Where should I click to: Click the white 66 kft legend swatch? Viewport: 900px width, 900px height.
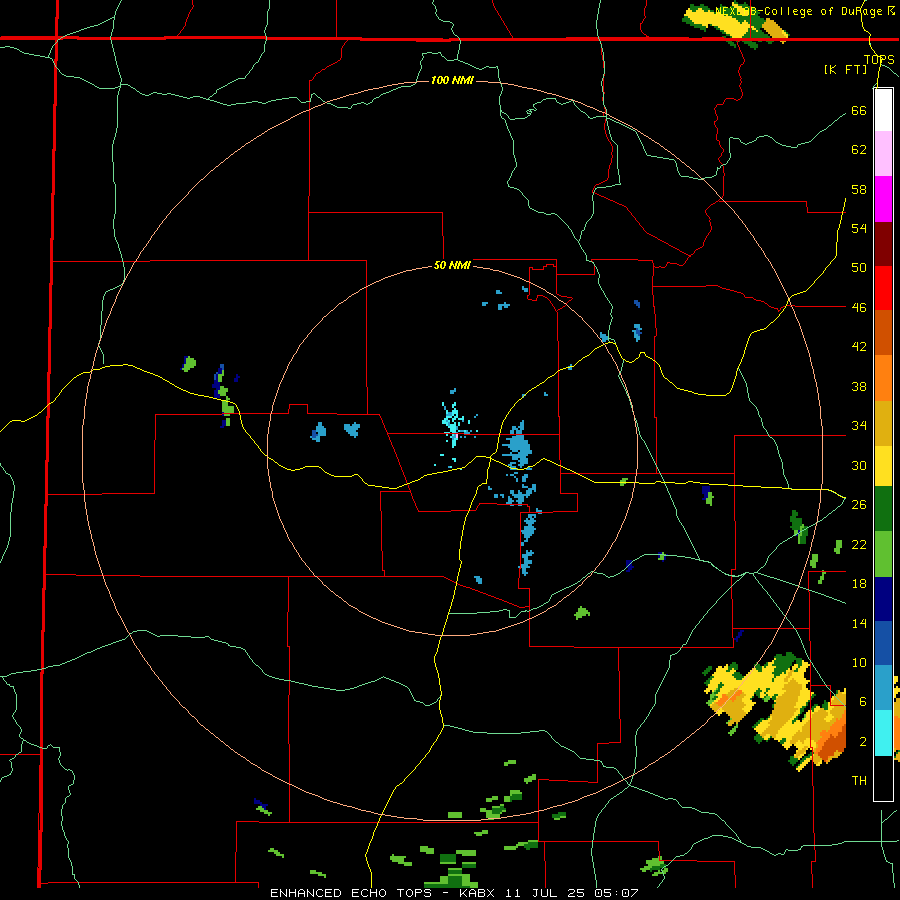pos(883,110)
